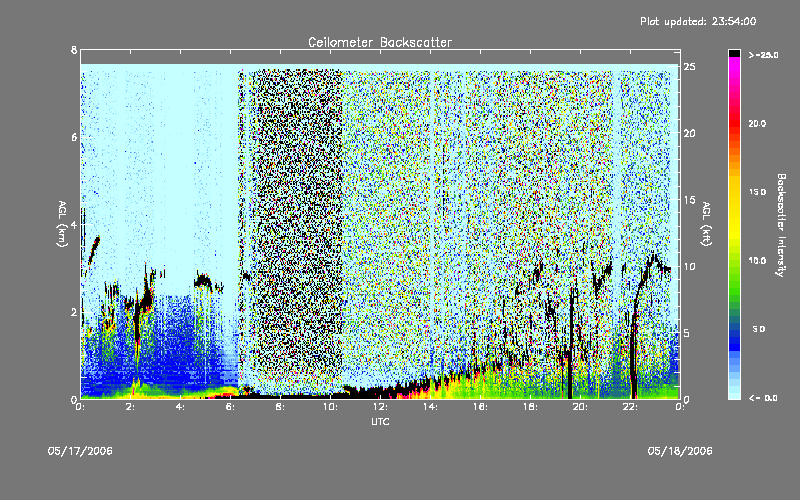Click the 10.0 colorbar tick label
Screen dimensions: 800x500
[x=757, y=261]
